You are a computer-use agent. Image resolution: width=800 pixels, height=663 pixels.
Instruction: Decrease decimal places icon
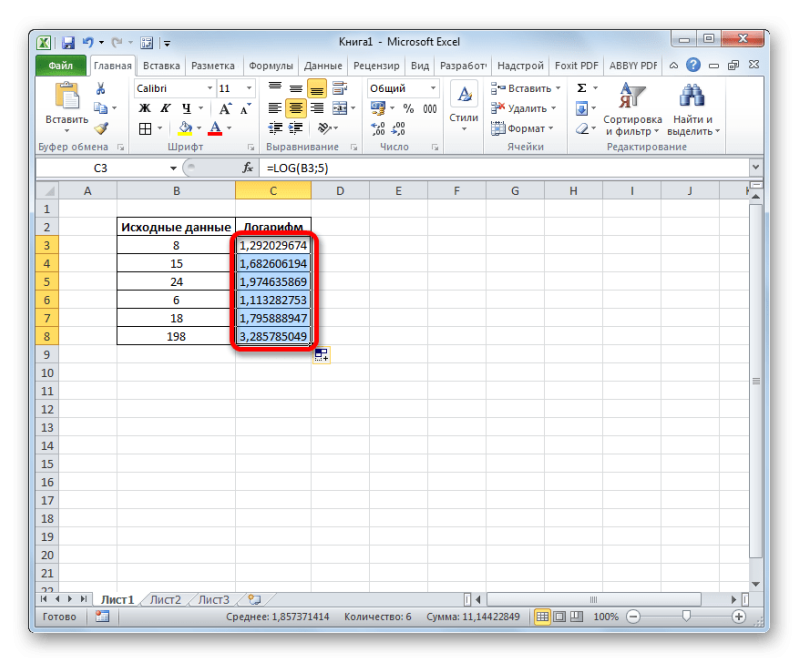click(398, 128)
